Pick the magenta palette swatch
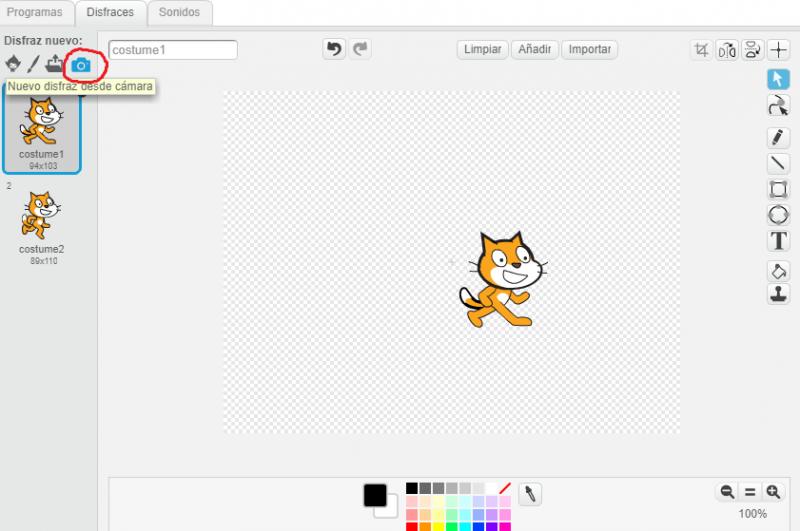 point(505,527)
